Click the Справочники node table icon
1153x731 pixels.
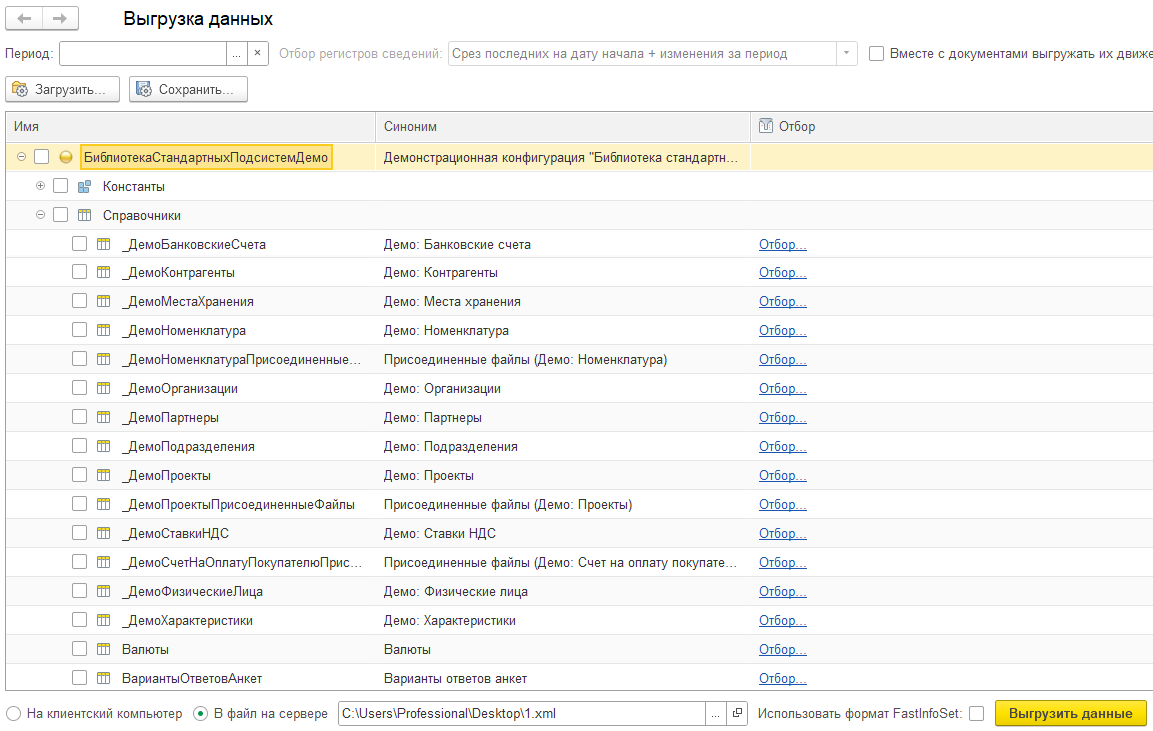point(85,215)
